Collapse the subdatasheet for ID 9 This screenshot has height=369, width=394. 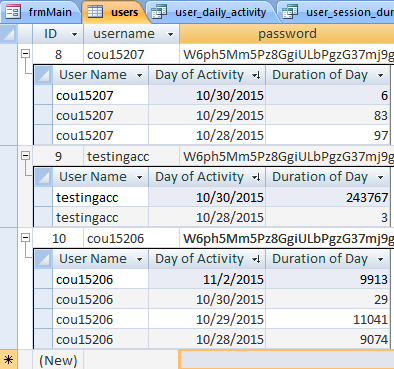(x=25, y=155)
